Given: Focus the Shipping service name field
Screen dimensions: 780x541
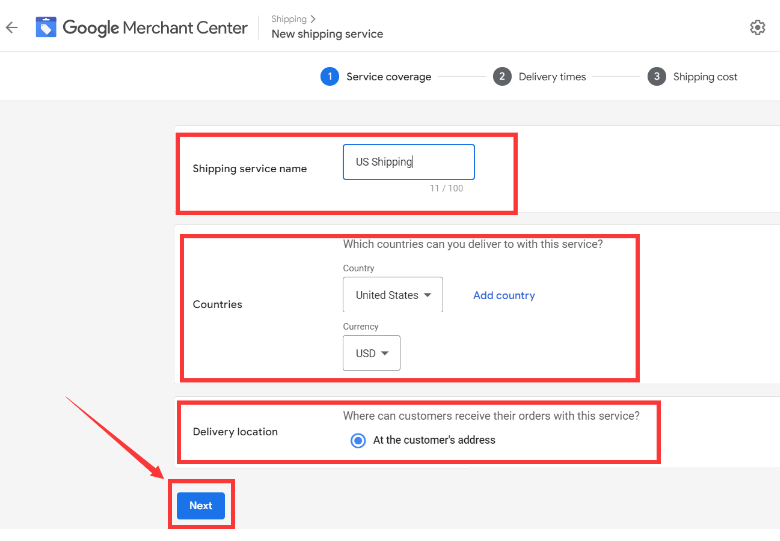Looking at the screenshot, I should pos(408,162).
